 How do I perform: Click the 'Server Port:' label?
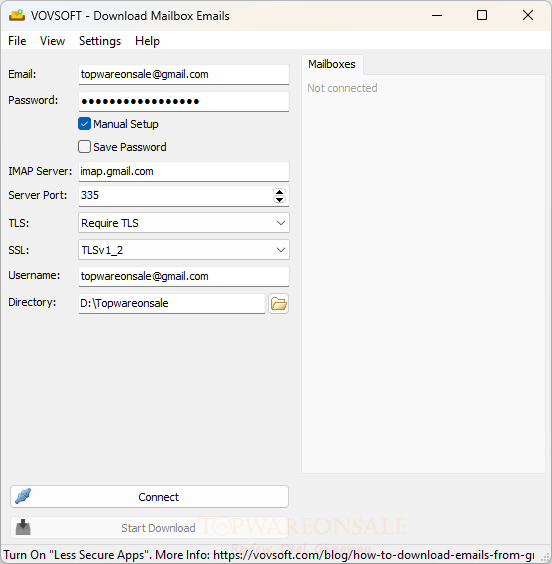click(38, 195)
